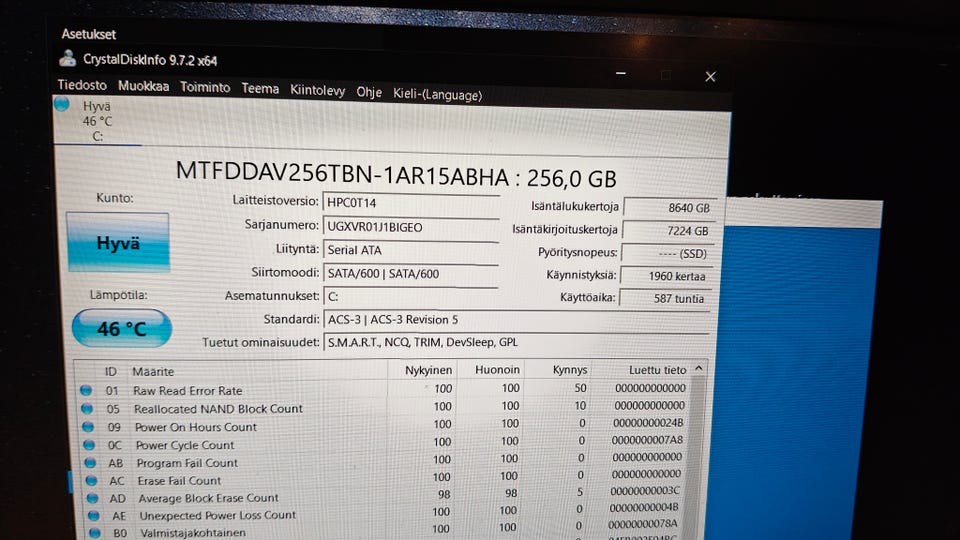Screen dimensions: 960x540
Task: Click status icon of Program Fail Count
Action: (x=91, y=462)
